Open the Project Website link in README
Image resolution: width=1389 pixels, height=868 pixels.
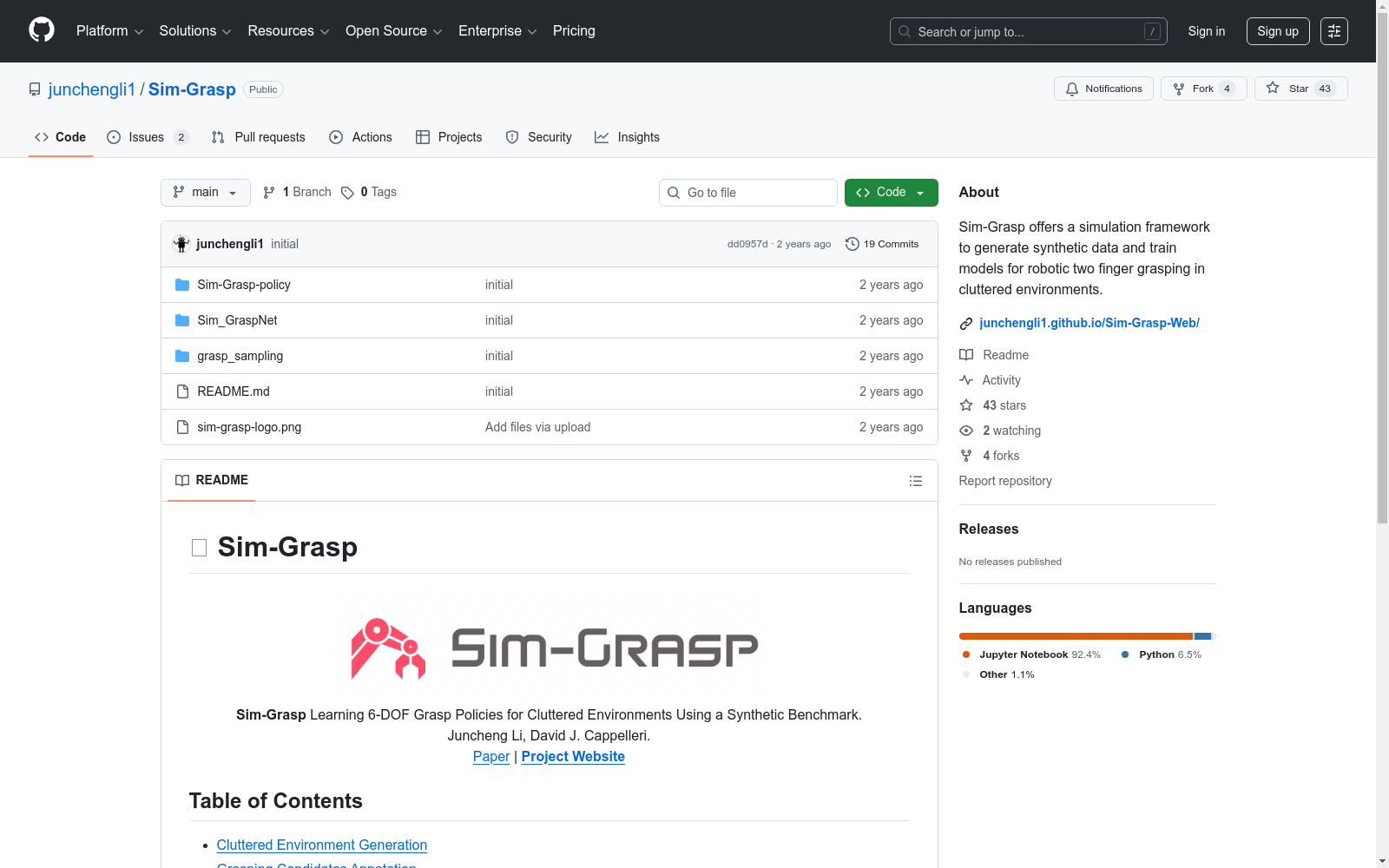573,756
